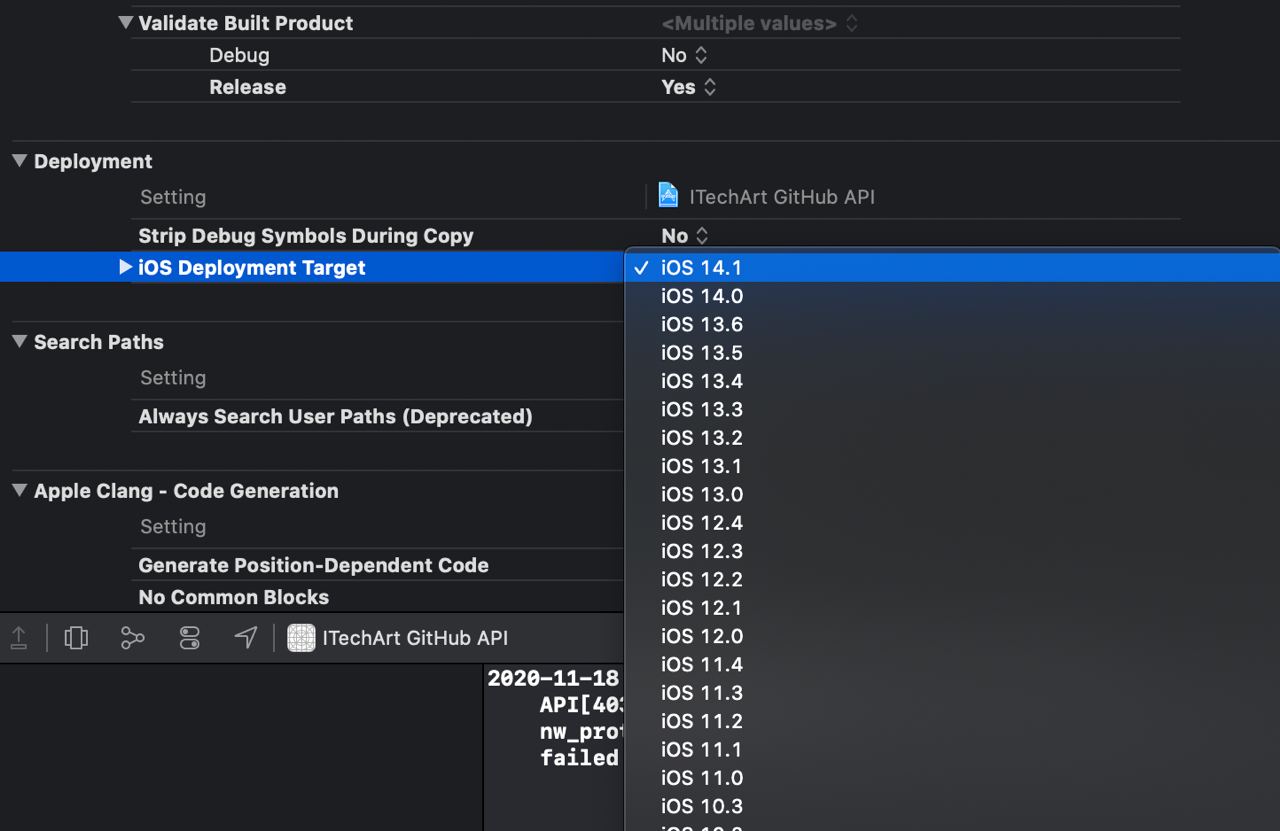The height and width of the screenshot is (831, 1280).
Task: Open the Multiple values popup
Action: (x=760, y=23)
